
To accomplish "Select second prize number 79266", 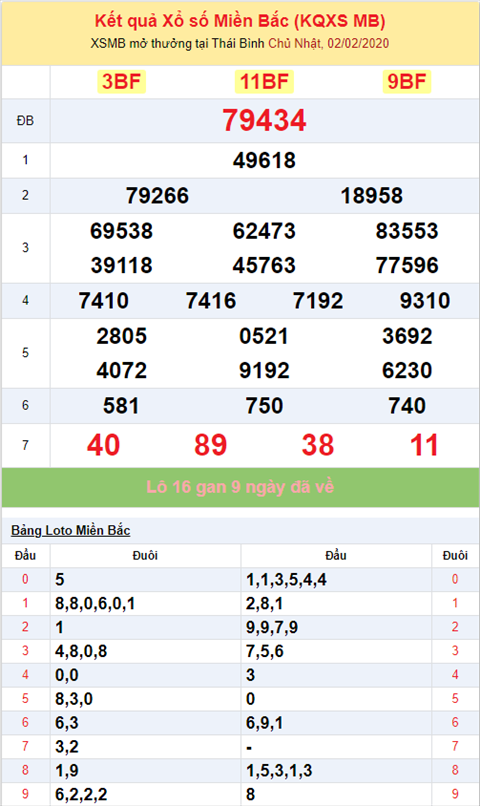I will pos(157,196).
